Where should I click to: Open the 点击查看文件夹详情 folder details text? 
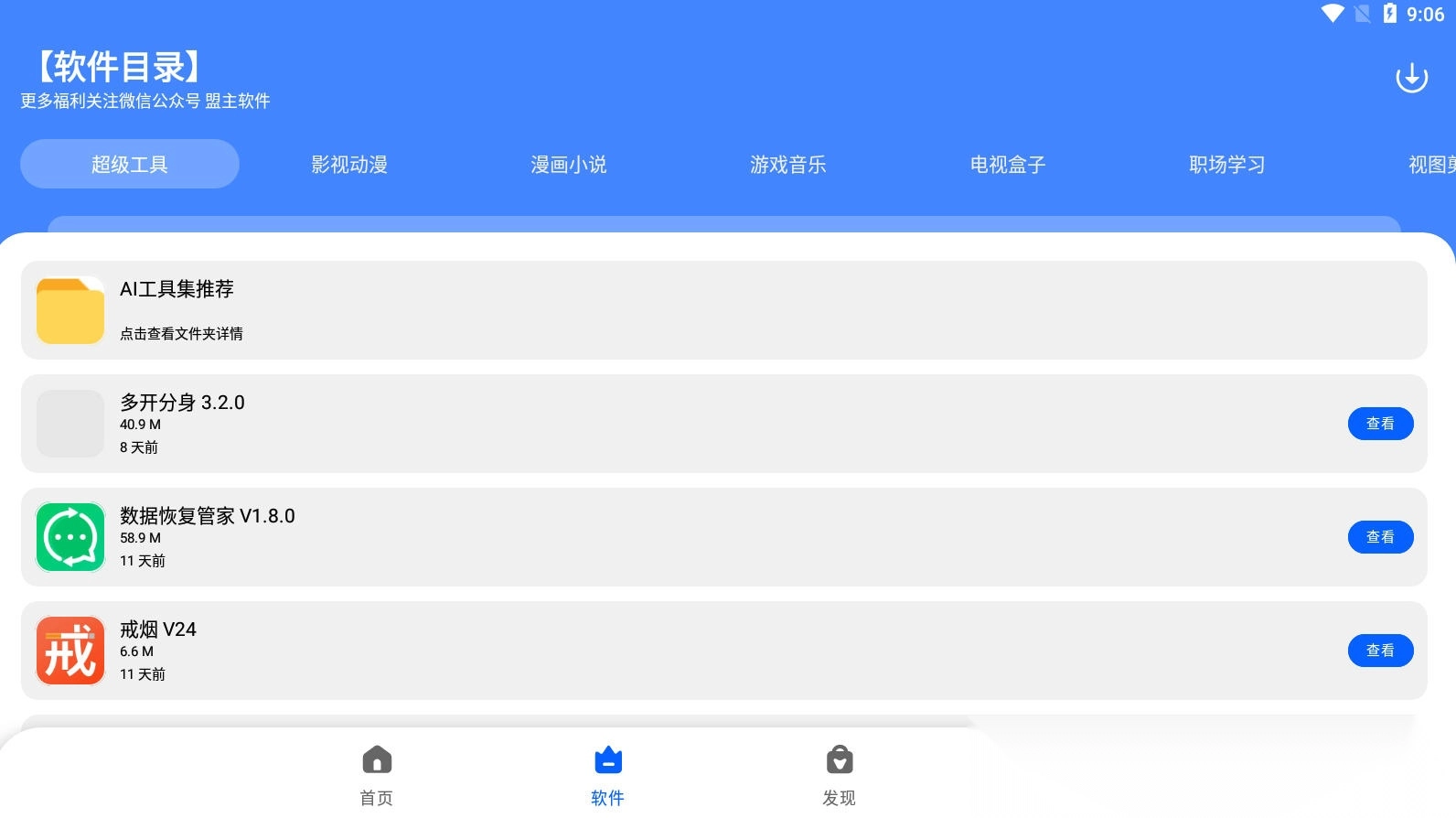[x=181, y=334]
